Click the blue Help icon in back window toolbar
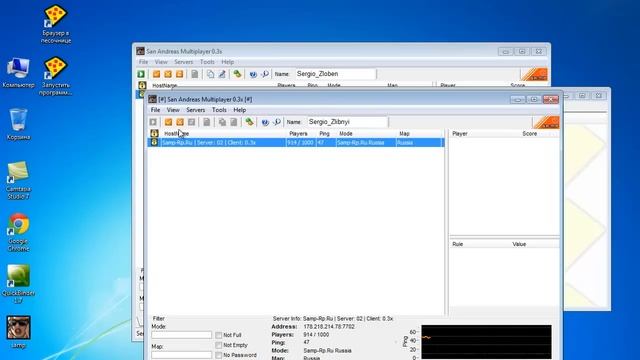The width and height of the screenshot is (640, 360). pyautogui.click(x=253, y=74)
